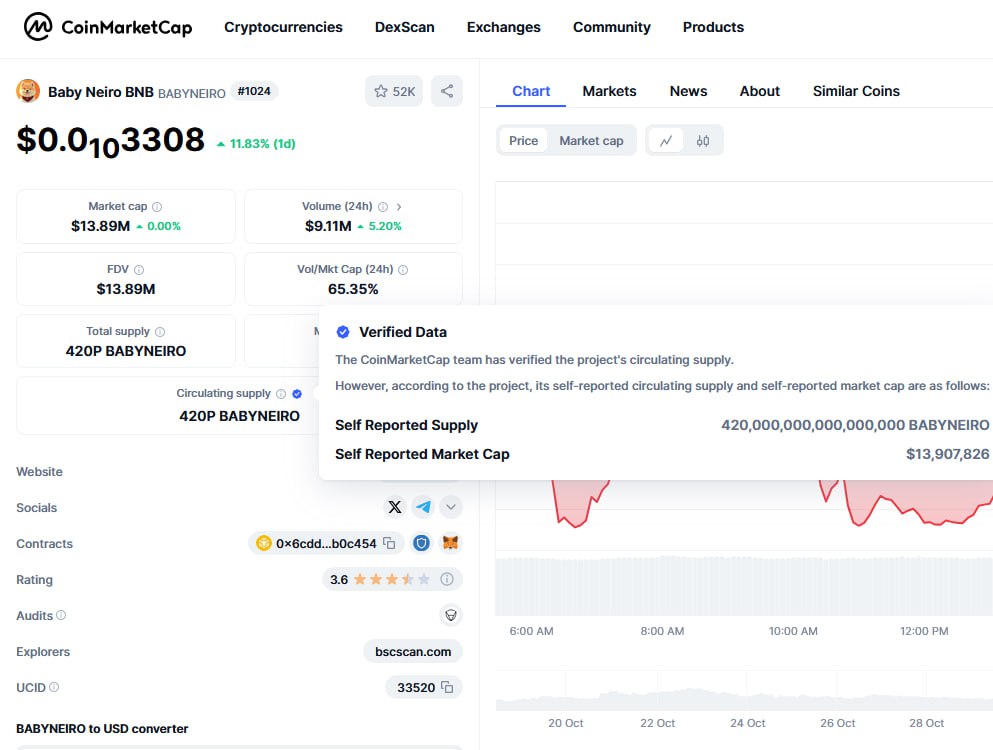Open the Telegram social icon
The height and width of the screenshot is (750, 993).
(x=423, y=507)
